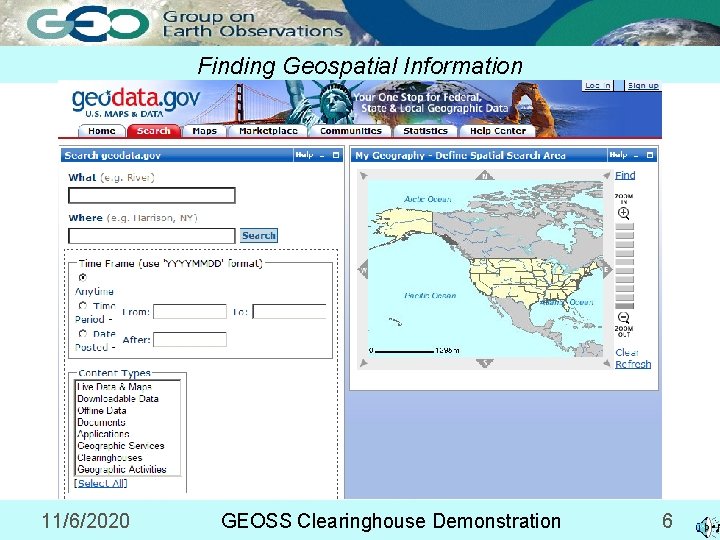Pan map west with left arrow

[363, 269]
